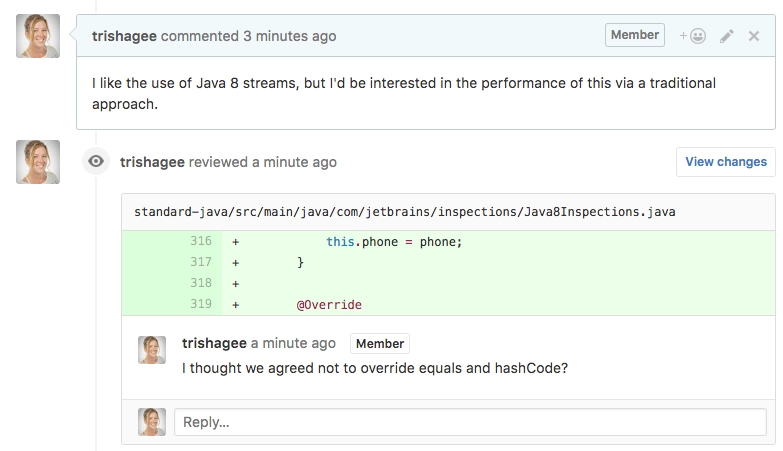Screen dimensions: 783x451
Task: Select line number 316 in the diff
Action: 201,241
